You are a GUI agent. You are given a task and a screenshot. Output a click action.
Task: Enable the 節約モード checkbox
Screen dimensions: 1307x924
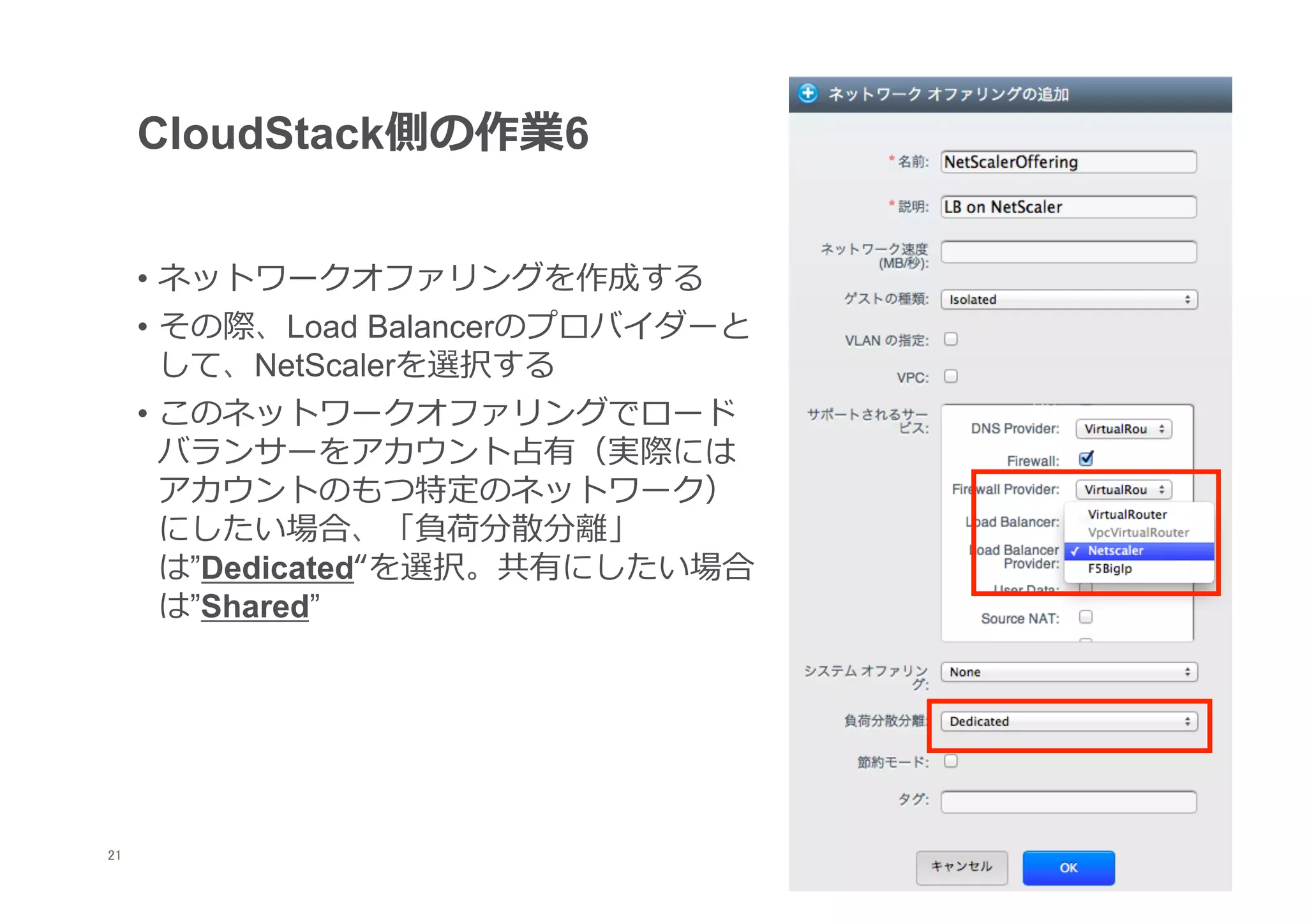pos(951,761)
